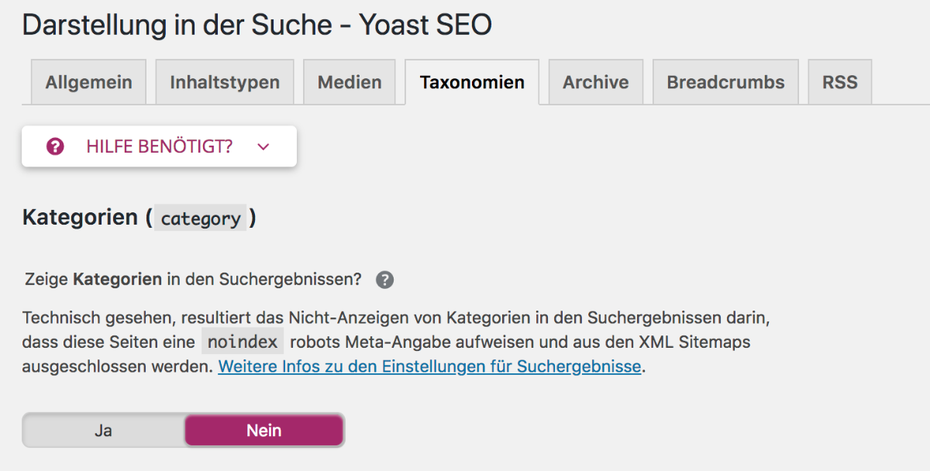This screenshot has height=471, width=930.
Task: Switch to the Archive tab
Action: [595, 82]
